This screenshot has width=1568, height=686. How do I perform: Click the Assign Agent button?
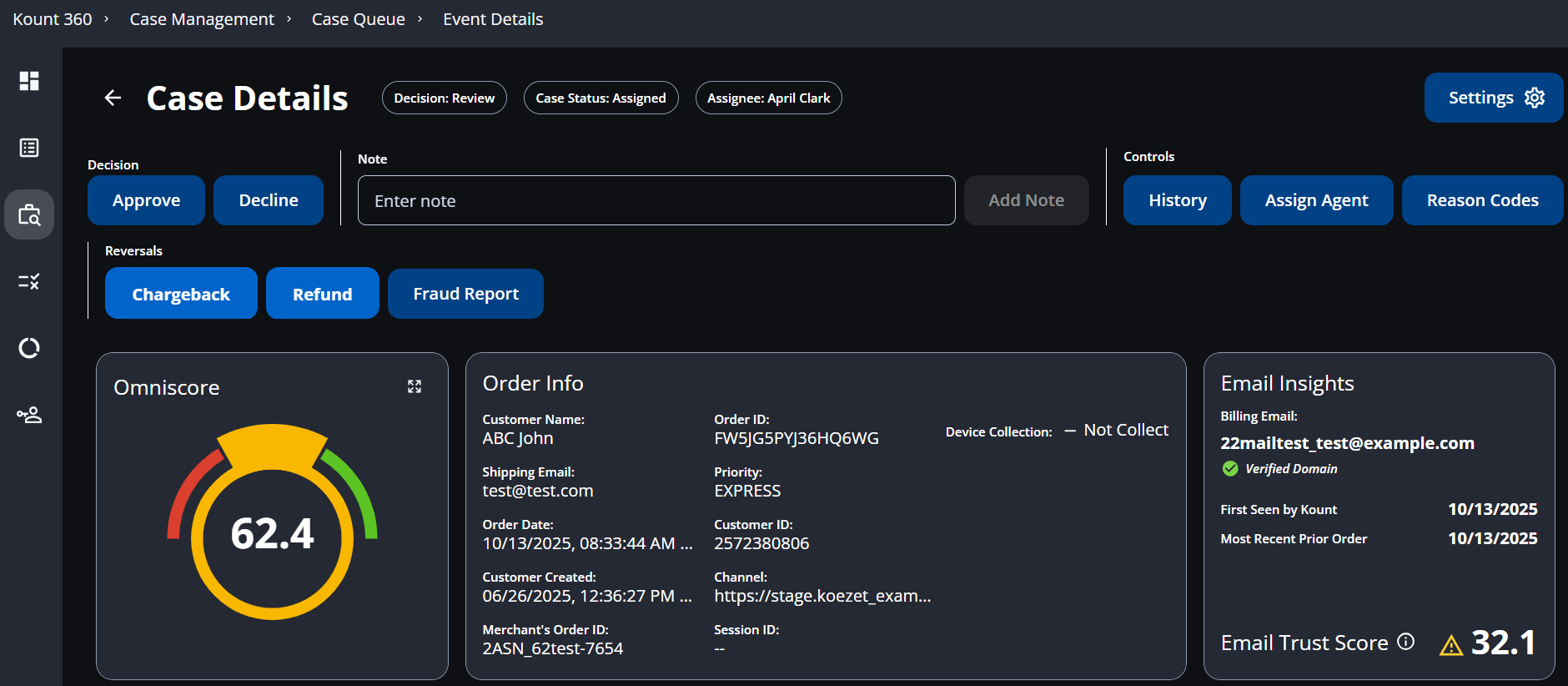1316,200
